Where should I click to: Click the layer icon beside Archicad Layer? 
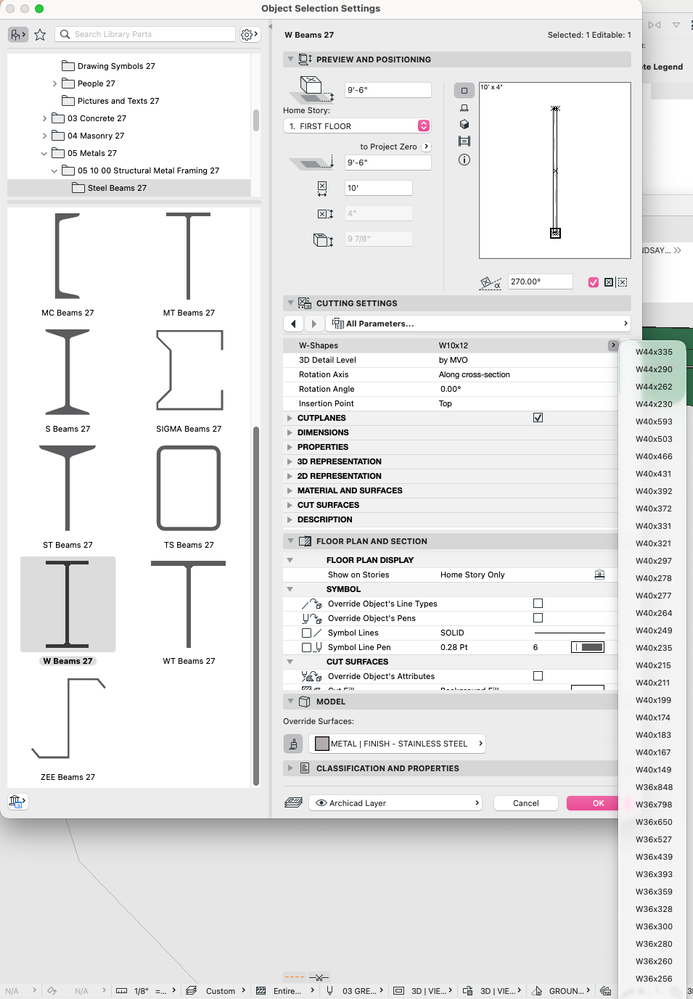click(x=293, y=803)
